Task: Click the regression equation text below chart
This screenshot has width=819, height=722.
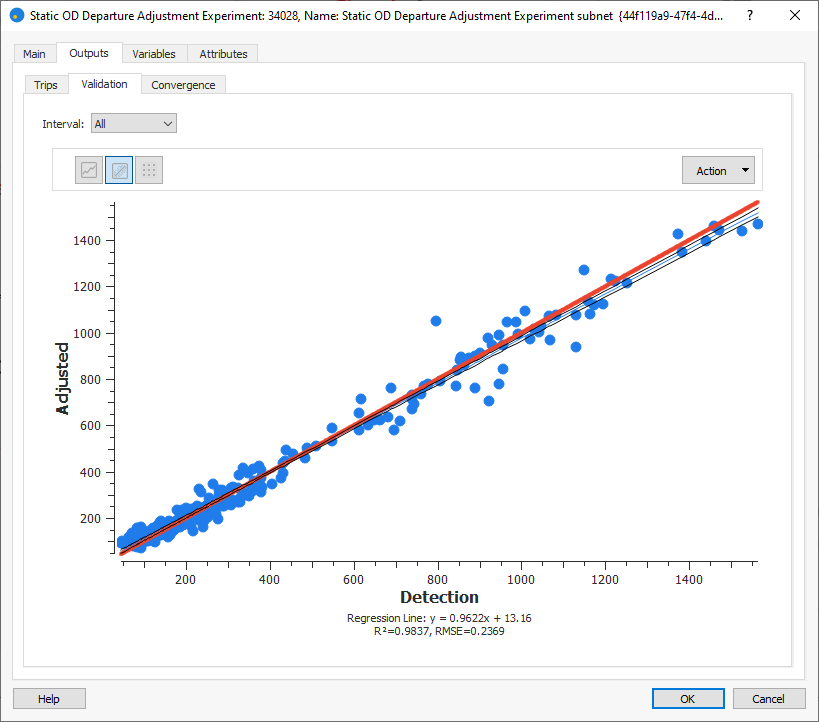Action: (x=439, y=618)
